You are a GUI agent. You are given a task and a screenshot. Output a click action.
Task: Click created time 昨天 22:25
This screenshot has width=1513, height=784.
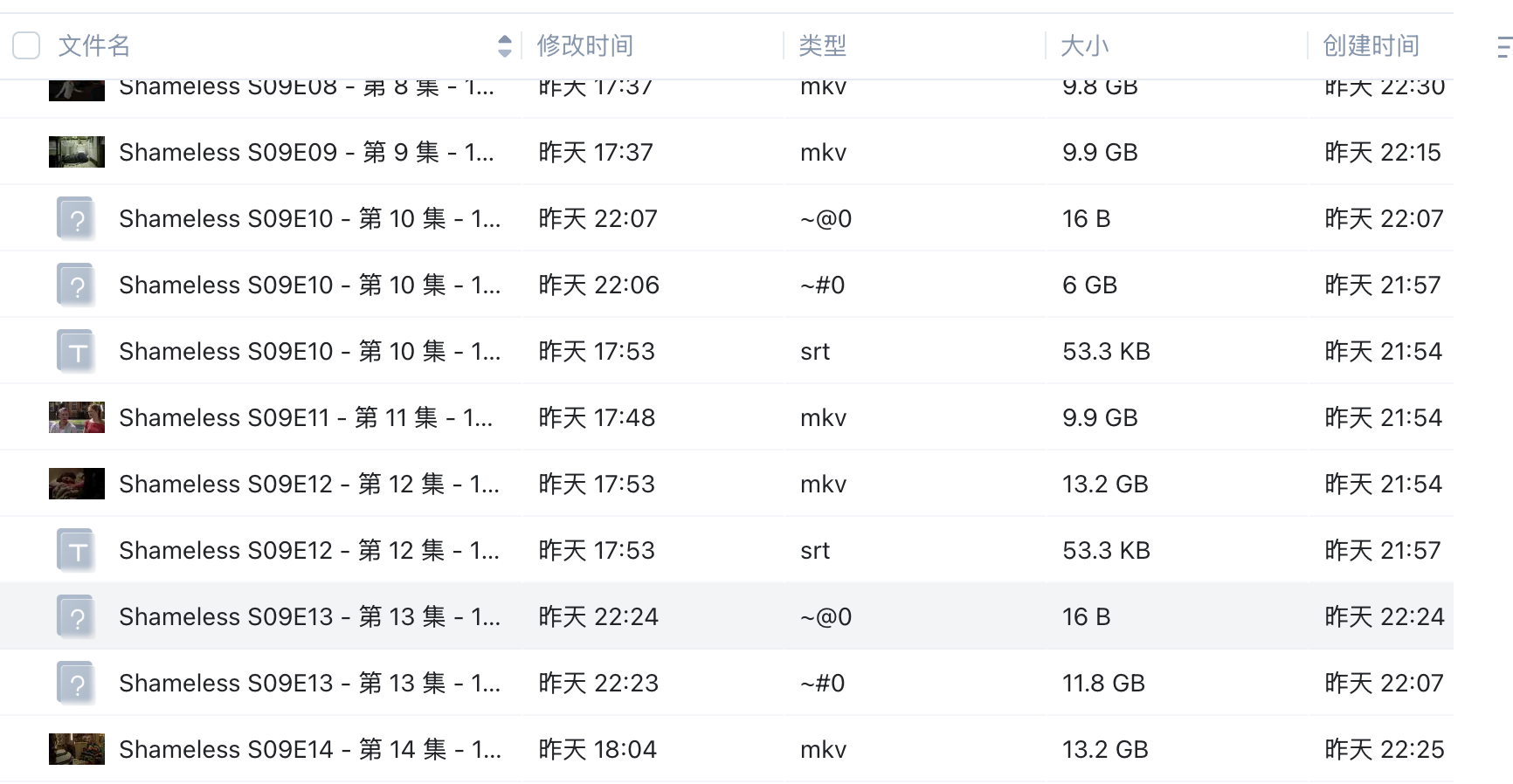[x=1385, y=749]
